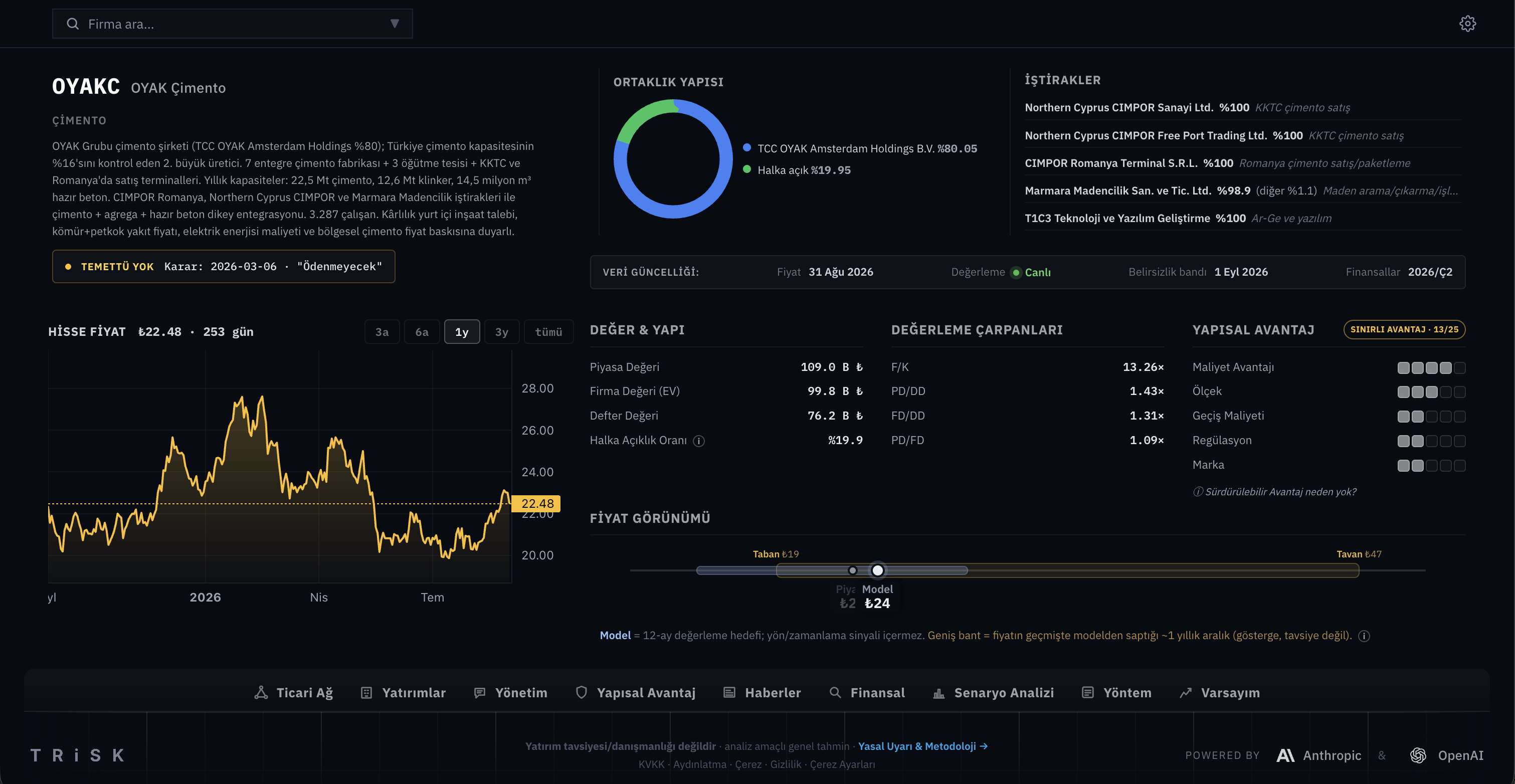Click the Ticari Ağ network icon
The height and width of the screenshot is (784, 1515).
tap(261, 693)
